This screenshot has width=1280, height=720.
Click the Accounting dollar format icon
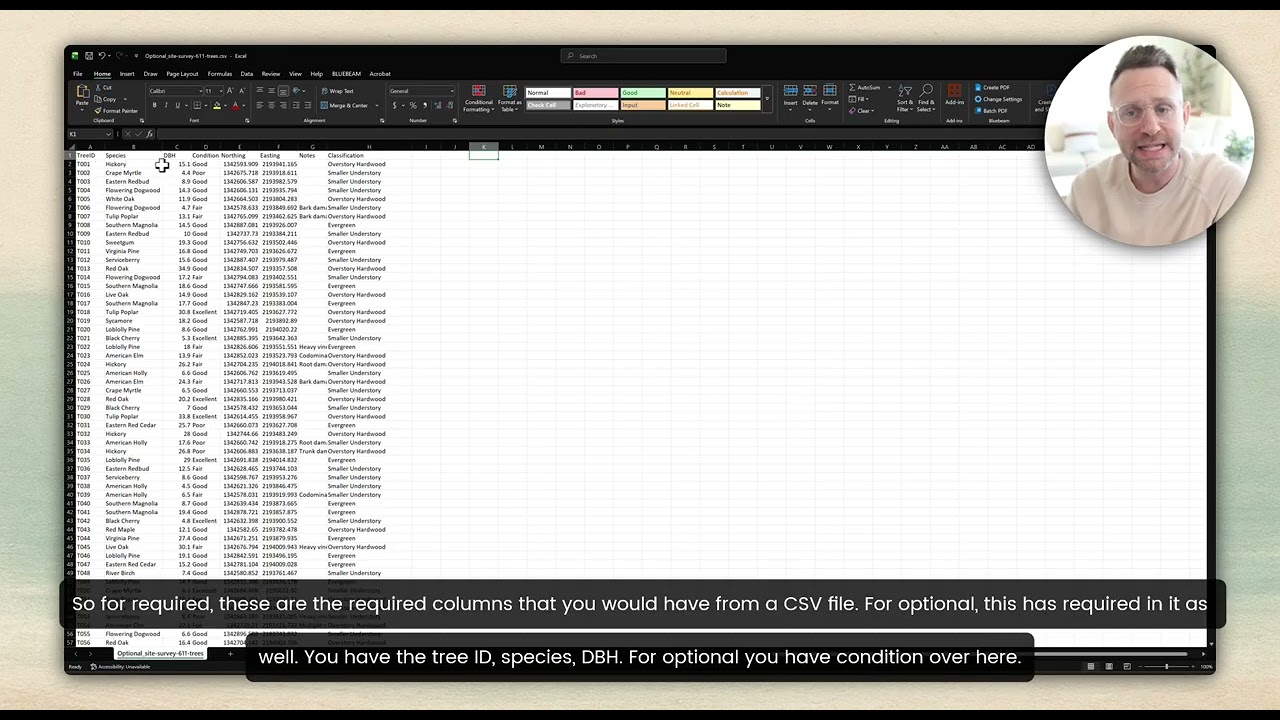(395, 105)
